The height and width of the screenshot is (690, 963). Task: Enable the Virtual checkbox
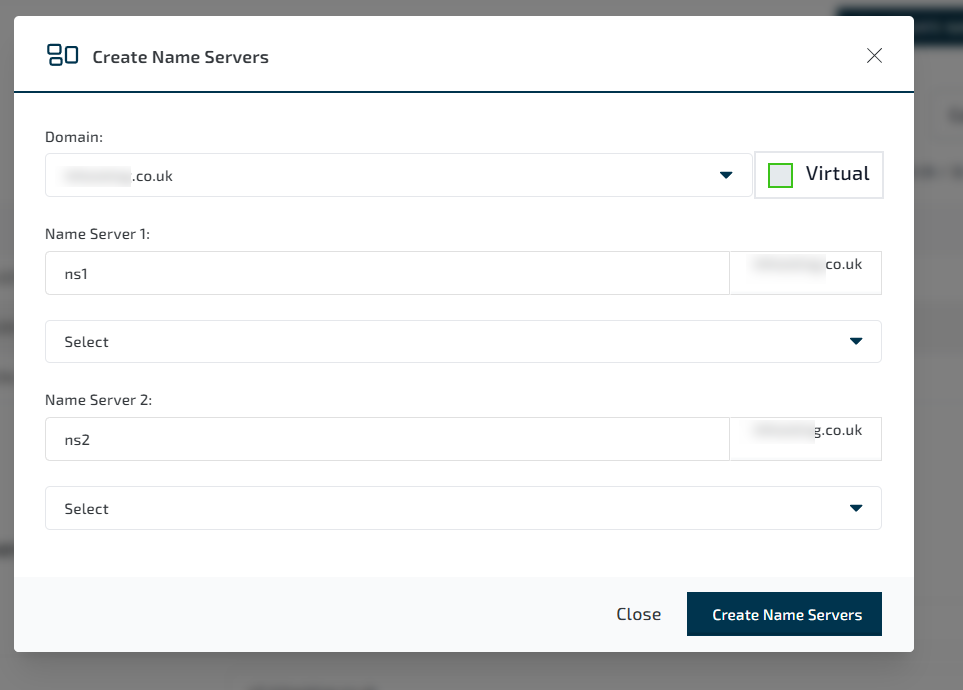point(780,175)
